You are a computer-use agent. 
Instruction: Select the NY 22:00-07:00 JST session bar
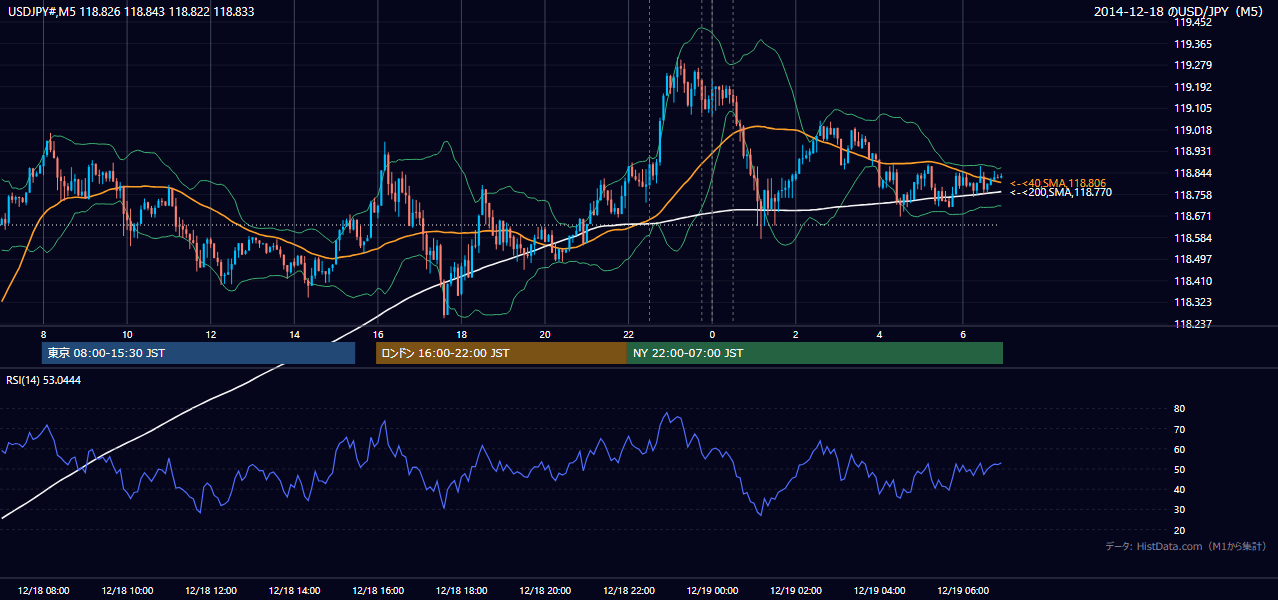[815, 353]
